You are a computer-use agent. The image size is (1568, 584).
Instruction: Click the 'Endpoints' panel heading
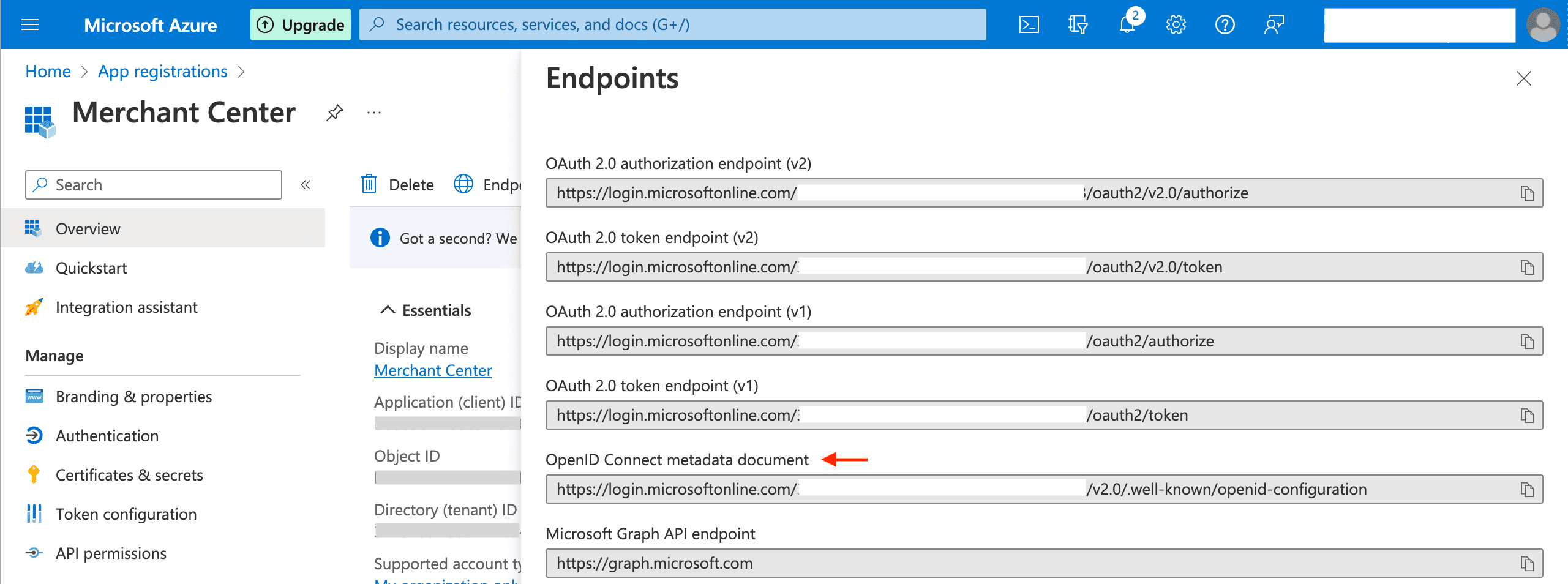pos(612,78)
